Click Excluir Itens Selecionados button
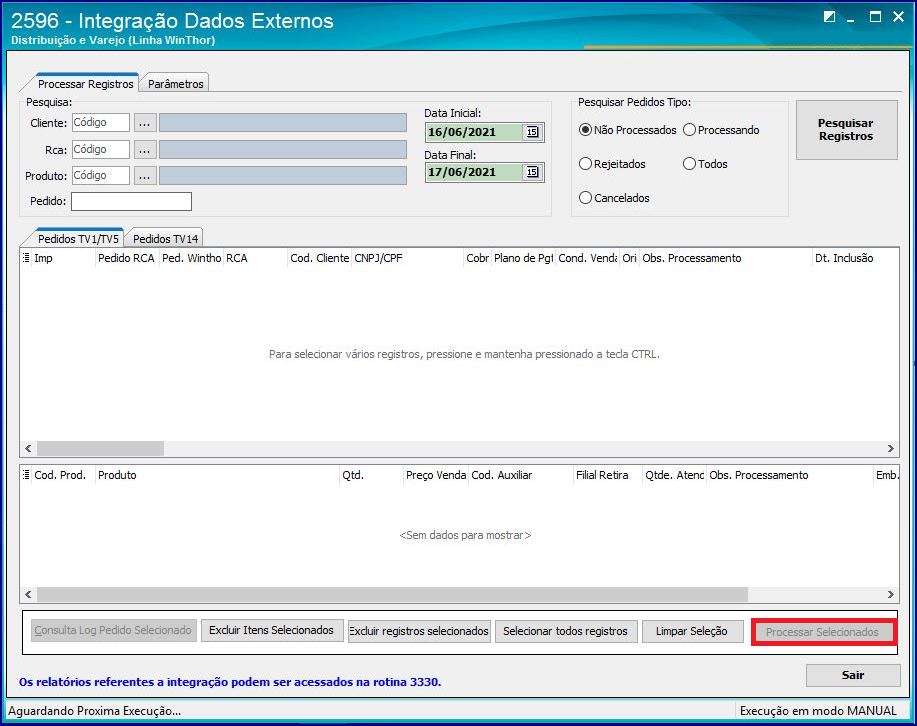917x726 pixels. click(272, 631)
